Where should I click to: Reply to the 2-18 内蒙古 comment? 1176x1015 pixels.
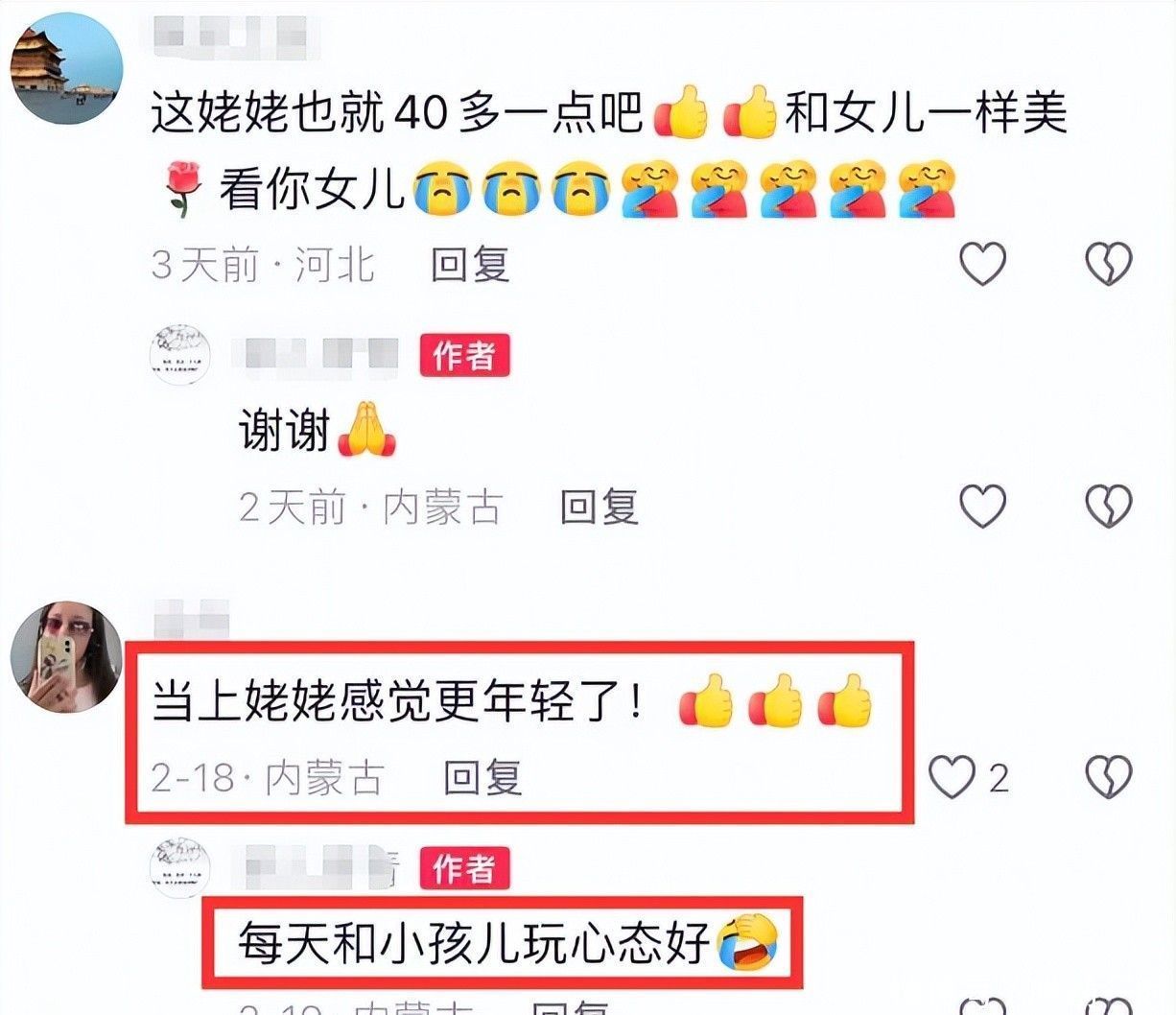(x=482, y=778)
